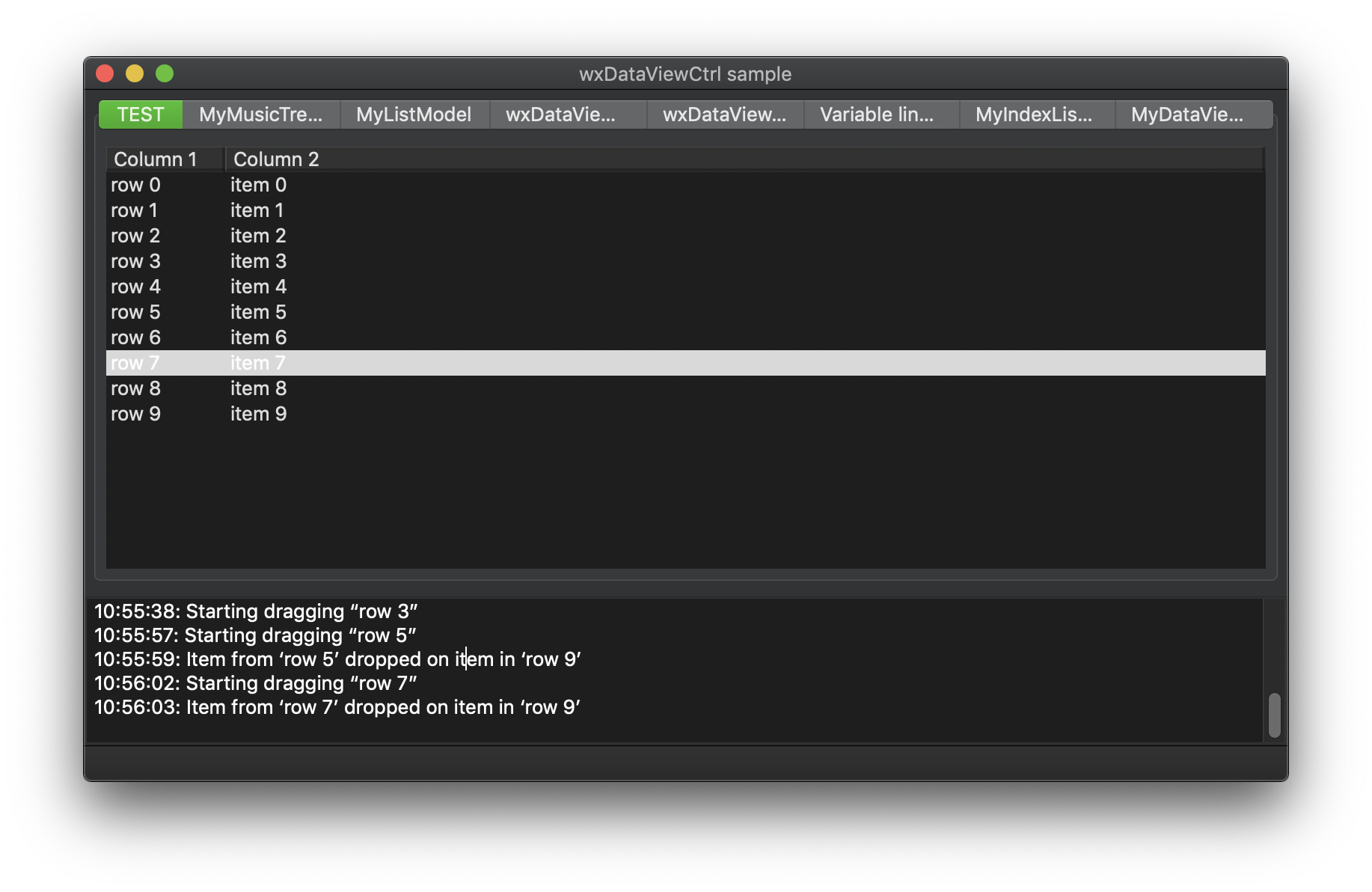This screenshot has height=892, width=1372.
Task: Click item 5 under Column 2
Action: tap(258, 312)
